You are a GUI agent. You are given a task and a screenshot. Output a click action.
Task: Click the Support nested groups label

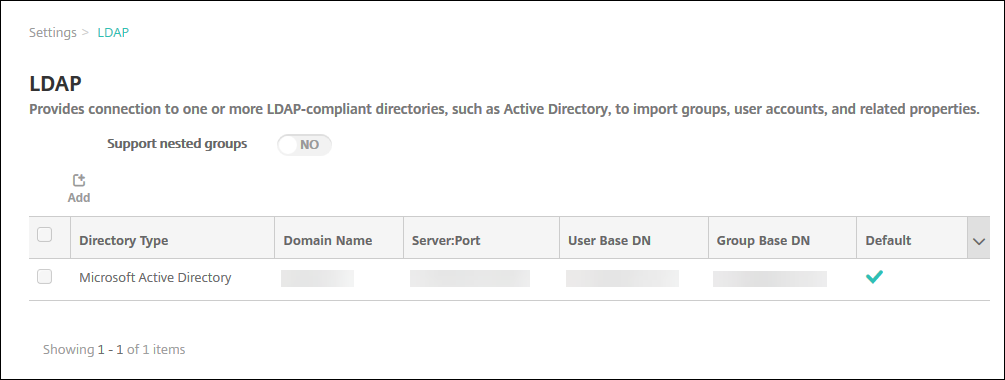point(177,144)
